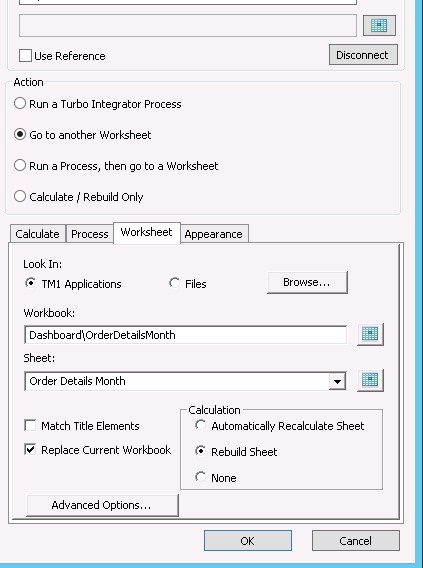Image resolution: width=423 pixels, height=568 pixels.
Task: Switch to the Calculate tab
Action: [38, 234]
